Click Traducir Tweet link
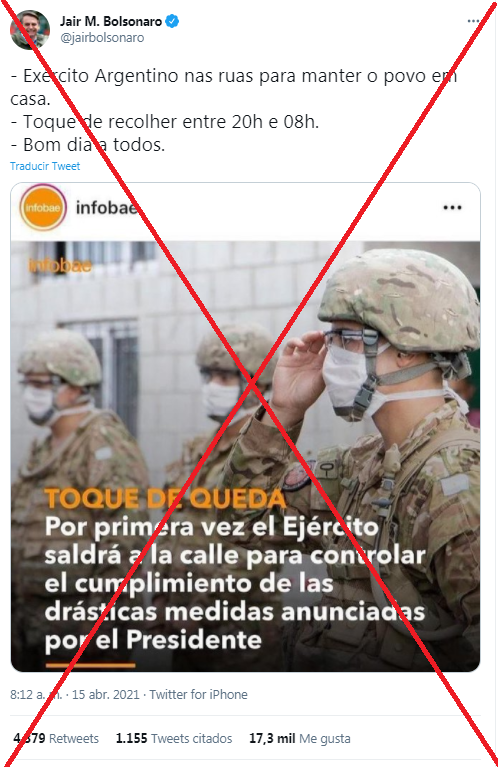 point(45,166)
